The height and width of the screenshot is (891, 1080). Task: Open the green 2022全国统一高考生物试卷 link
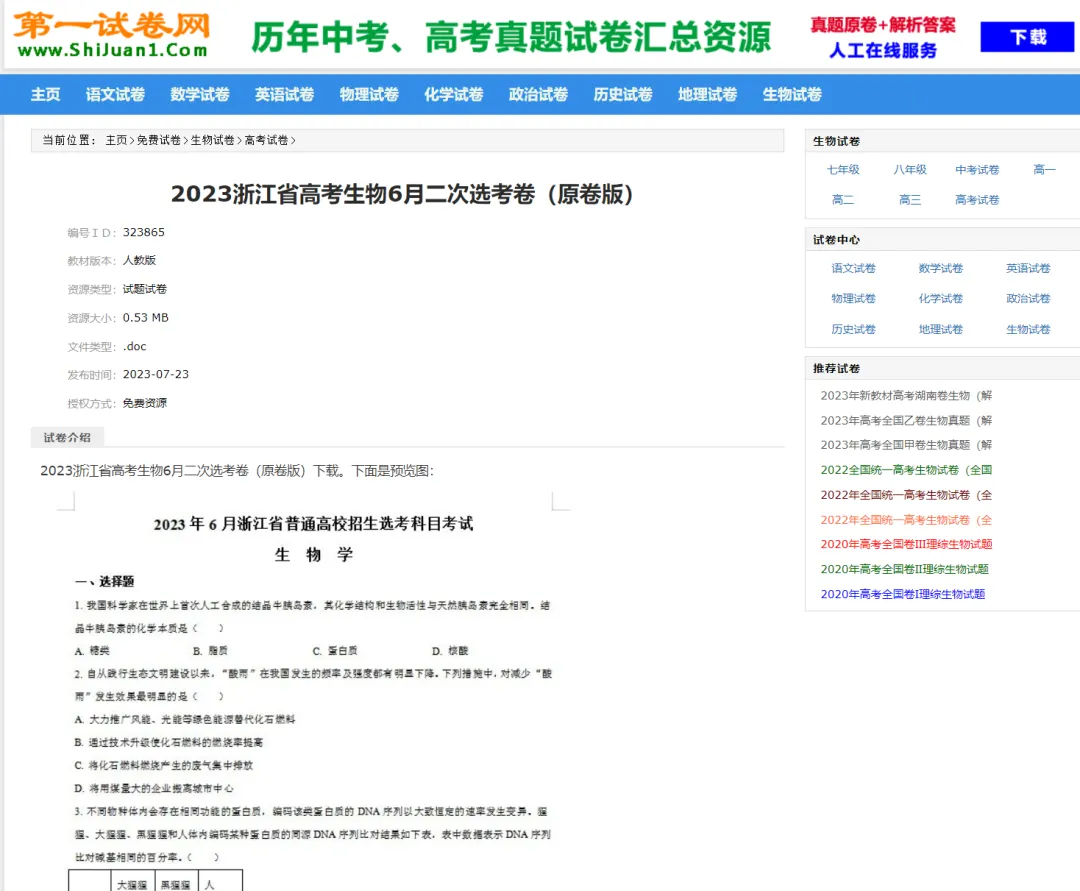pyautogui.click(x=906, y=470)
